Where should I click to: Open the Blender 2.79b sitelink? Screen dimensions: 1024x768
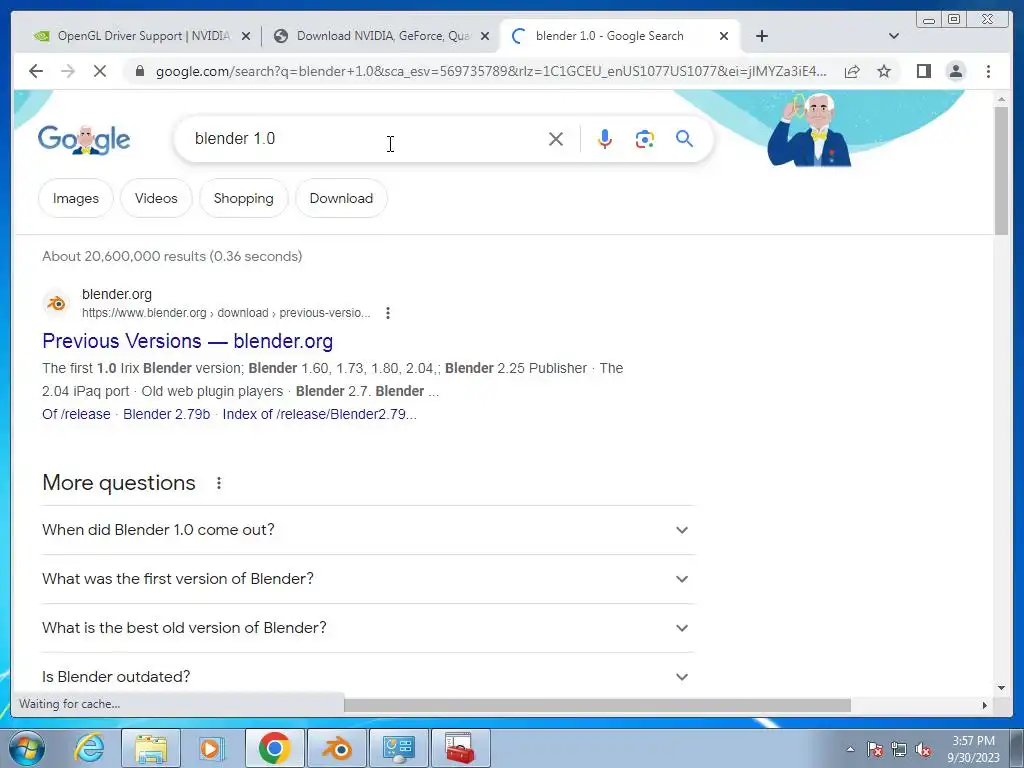click(167, 414)
